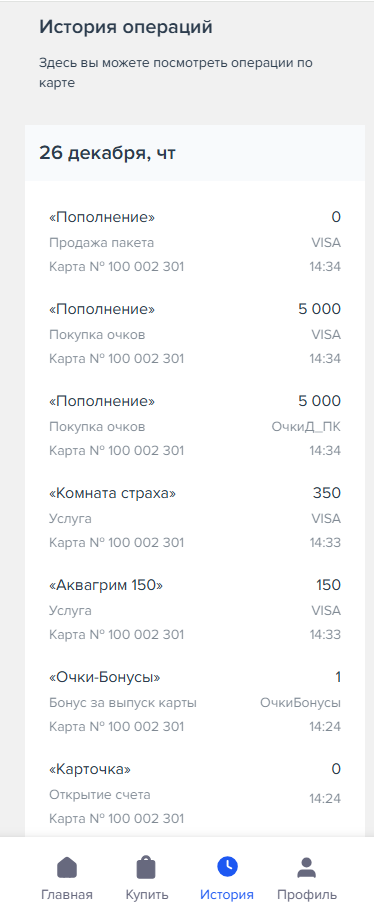Tap the Профиль tab label
This screenshot has width=374, height=914.
(307, 895)
